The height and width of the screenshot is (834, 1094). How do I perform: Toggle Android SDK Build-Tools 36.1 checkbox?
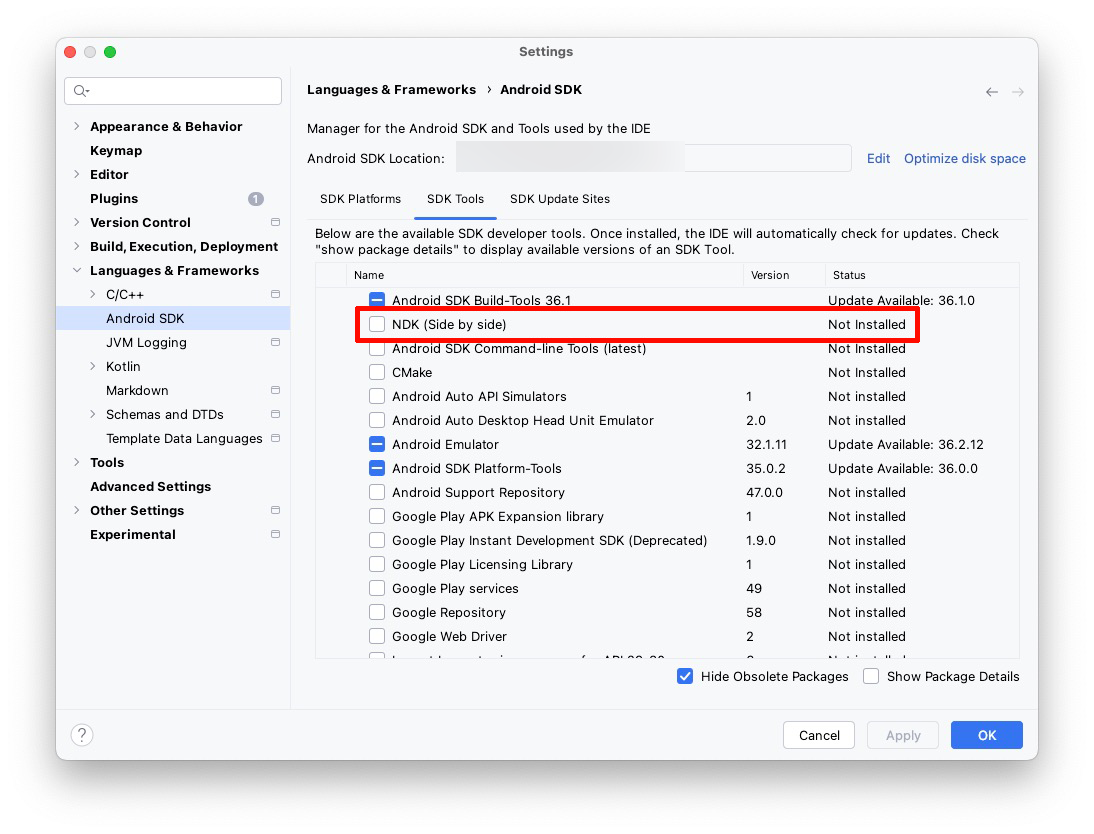tap(377, 300)
